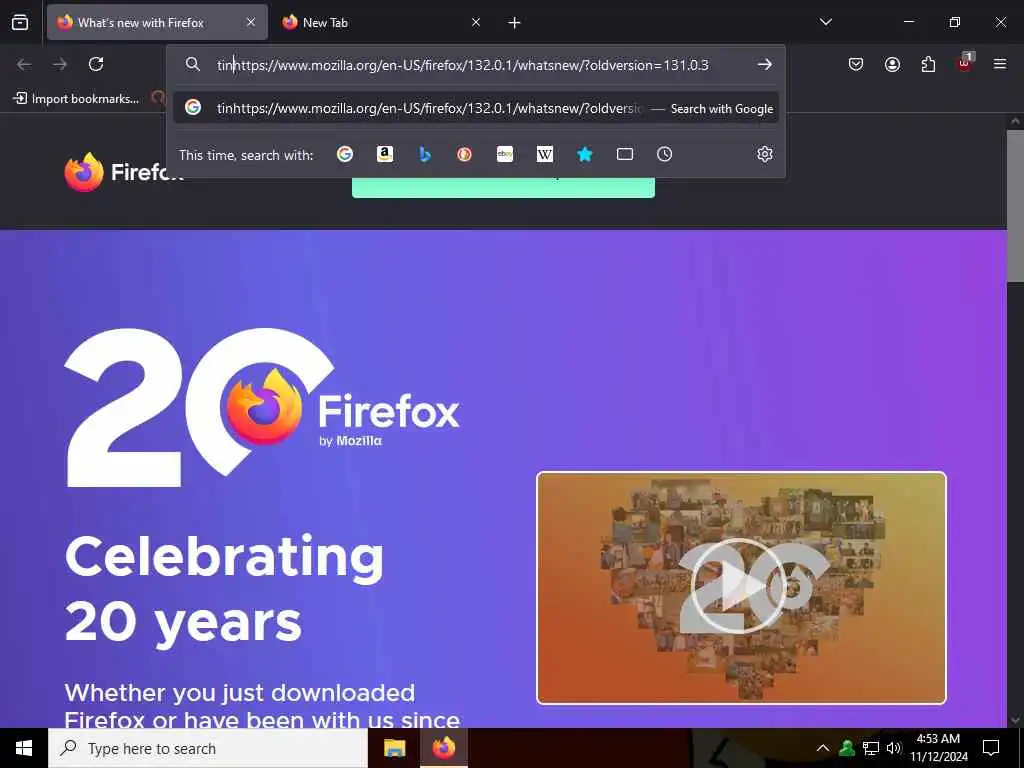The image size is (1024, 768).
Task: Search this time with Amazon
Action: pyautogui.click(x=385, y=154)
